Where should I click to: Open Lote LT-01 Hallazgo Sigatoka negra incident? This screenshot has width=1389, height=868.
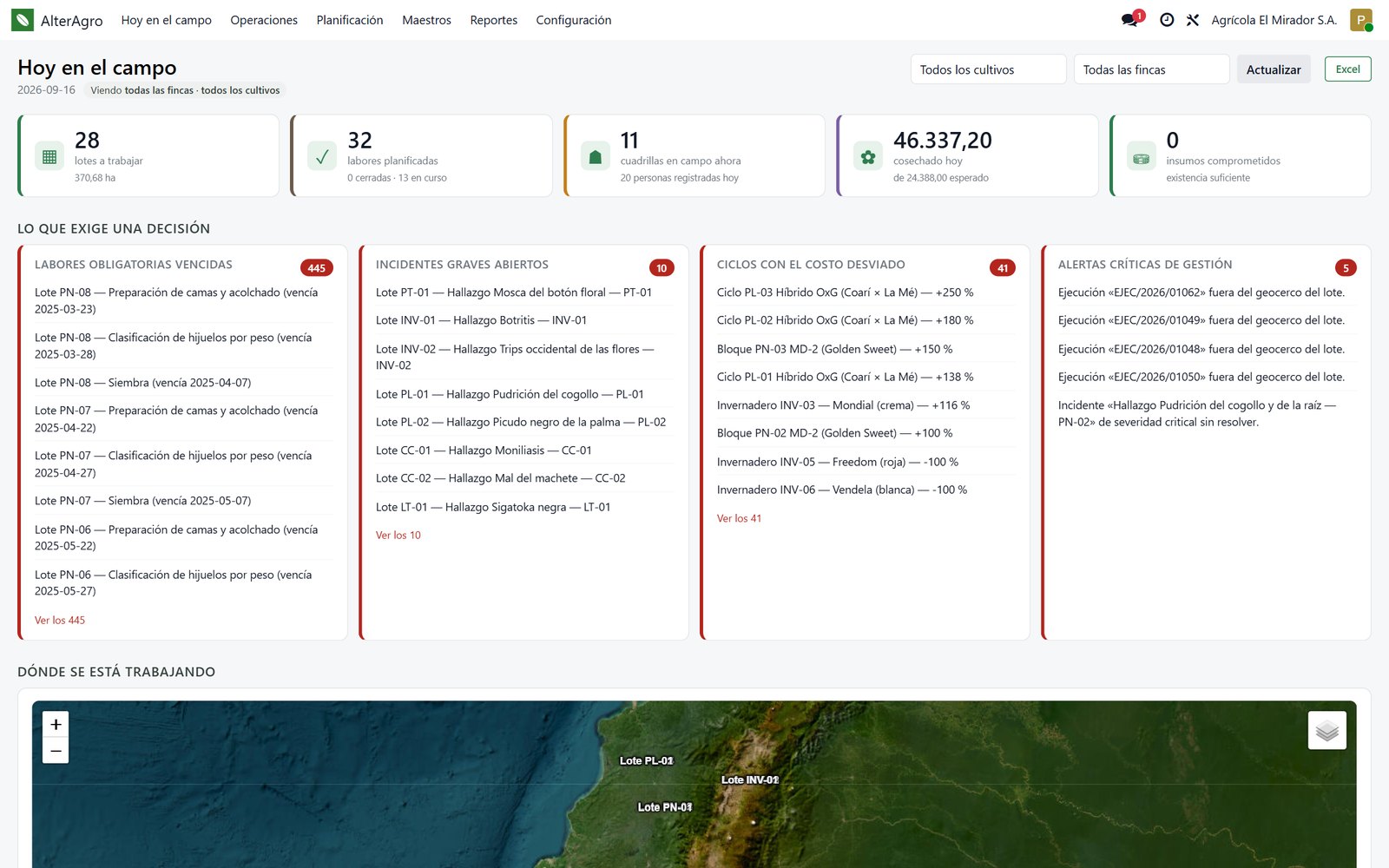tap(524, 507)
